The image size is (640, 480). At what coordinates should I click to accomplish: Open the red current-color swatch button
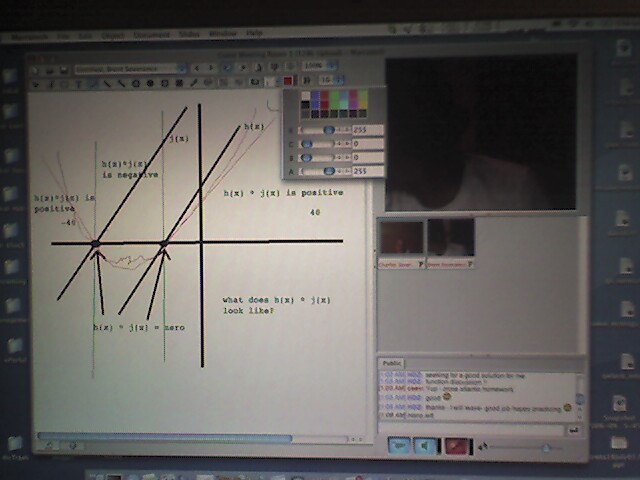(x=288, y=81)
